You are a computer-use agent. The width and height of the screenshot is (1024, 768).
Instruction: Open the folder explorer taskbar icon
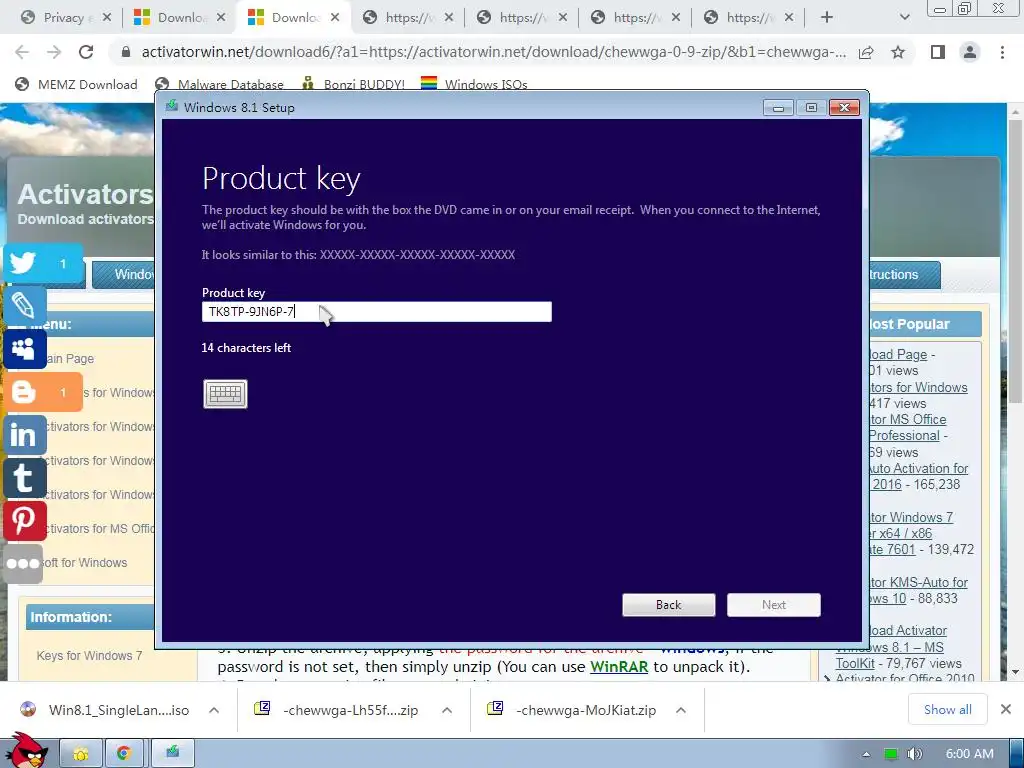(82, 754)
